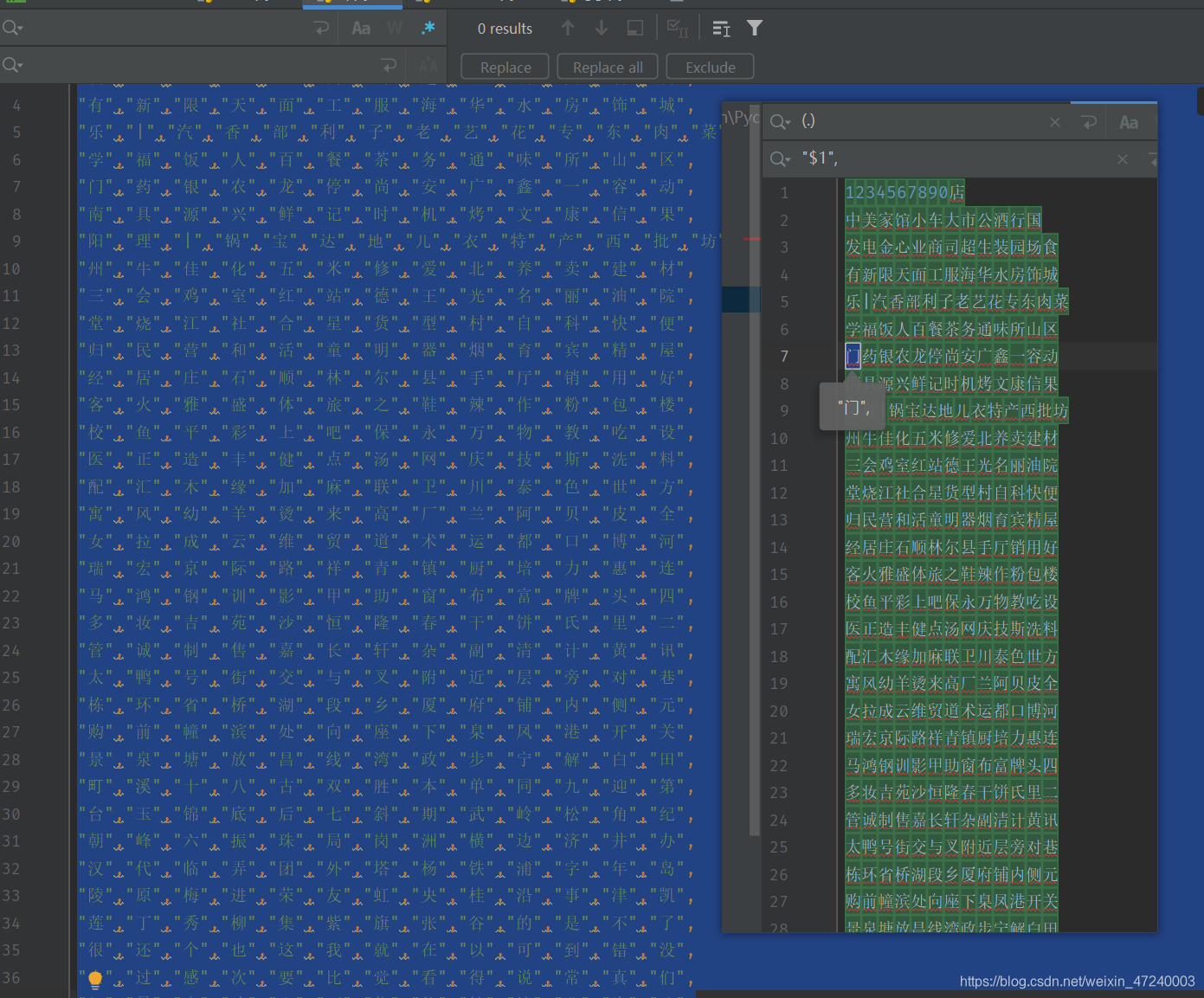
Task: Click popup line 10 text 州牛佳化五米修爱北养卖建材
Action: 951,438
